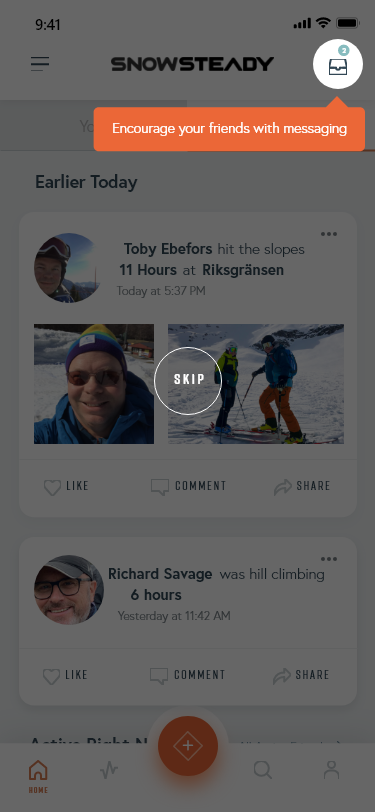375x812 pixels.
Task: Tap the orange add activity button
Action: 188,746
